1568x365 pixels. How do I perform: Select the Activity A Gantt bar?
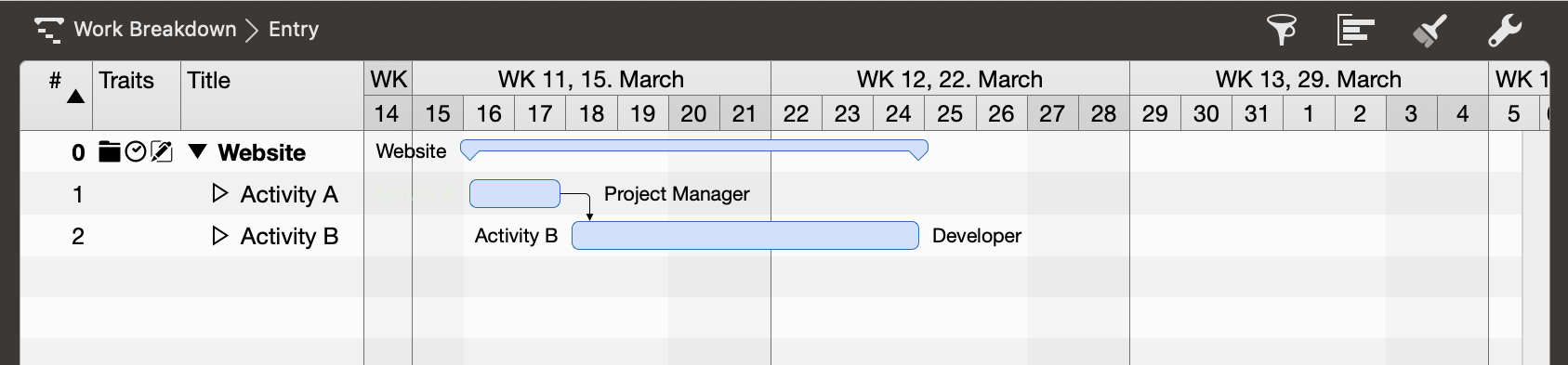[x=515, y=193]
